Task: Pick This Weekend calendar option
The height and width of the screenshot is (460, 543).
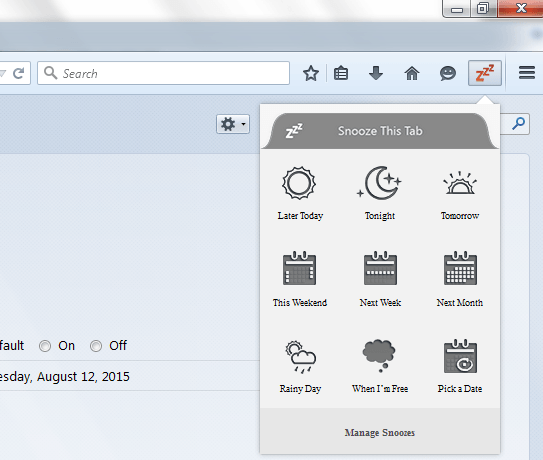Action: (300, 279)
